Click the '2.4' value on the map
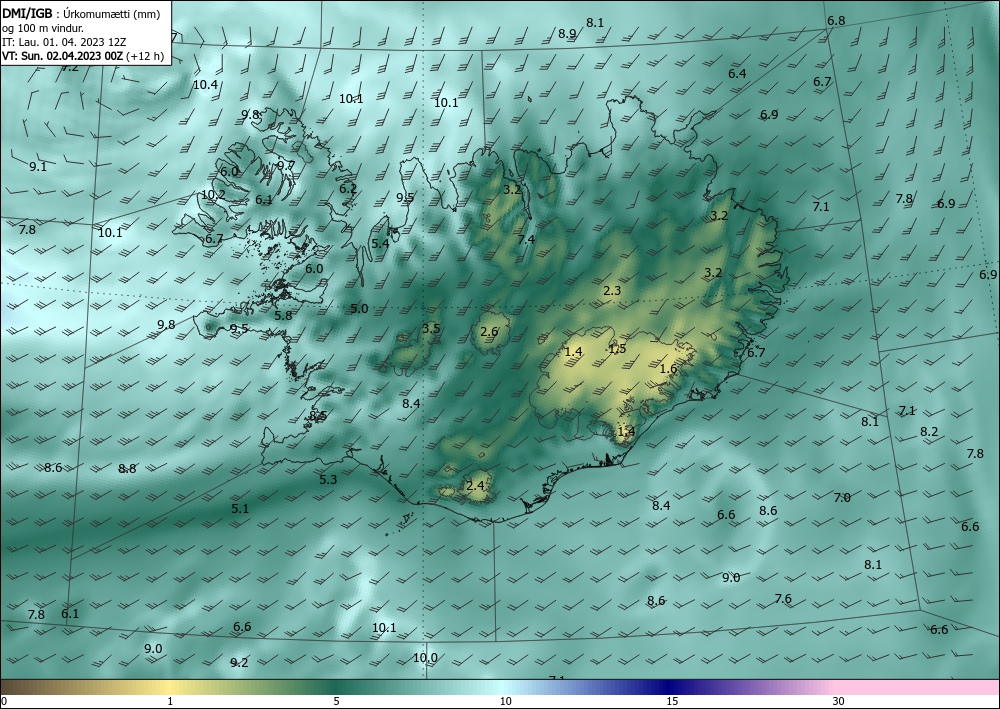This screenshot has height=709, width=1000. pyautogui.click(x=475, y=486)
